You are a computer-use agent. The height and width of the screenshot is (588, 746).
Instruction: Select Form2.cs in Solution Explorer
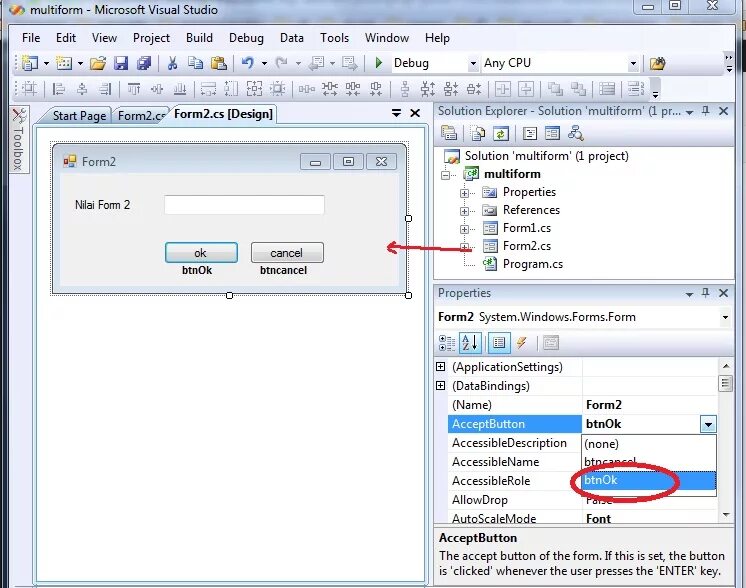tap(527, 245)
